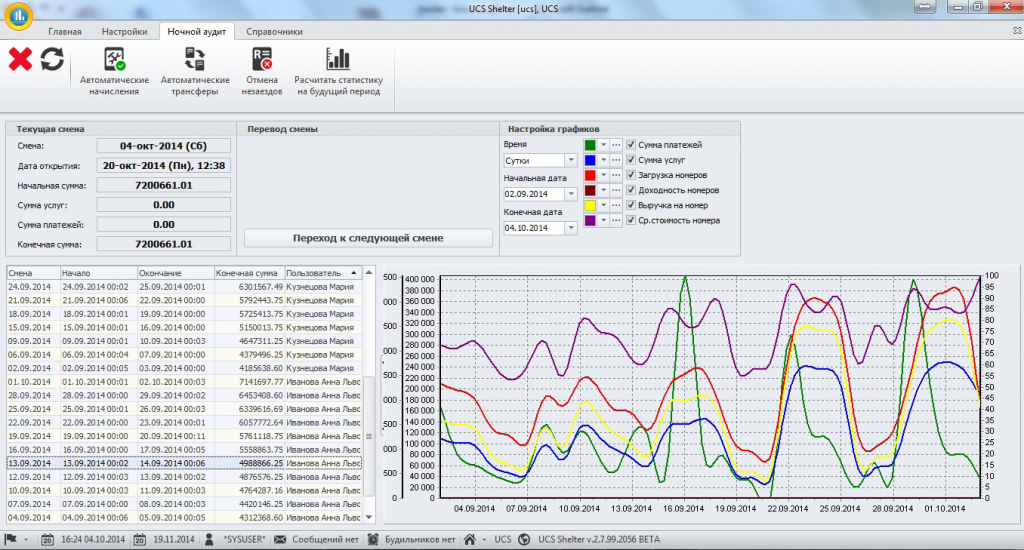Image resolution: width=1024 pixels, height=550 pixels.
Task: Click the red X cancel icon
Action: 20,59
